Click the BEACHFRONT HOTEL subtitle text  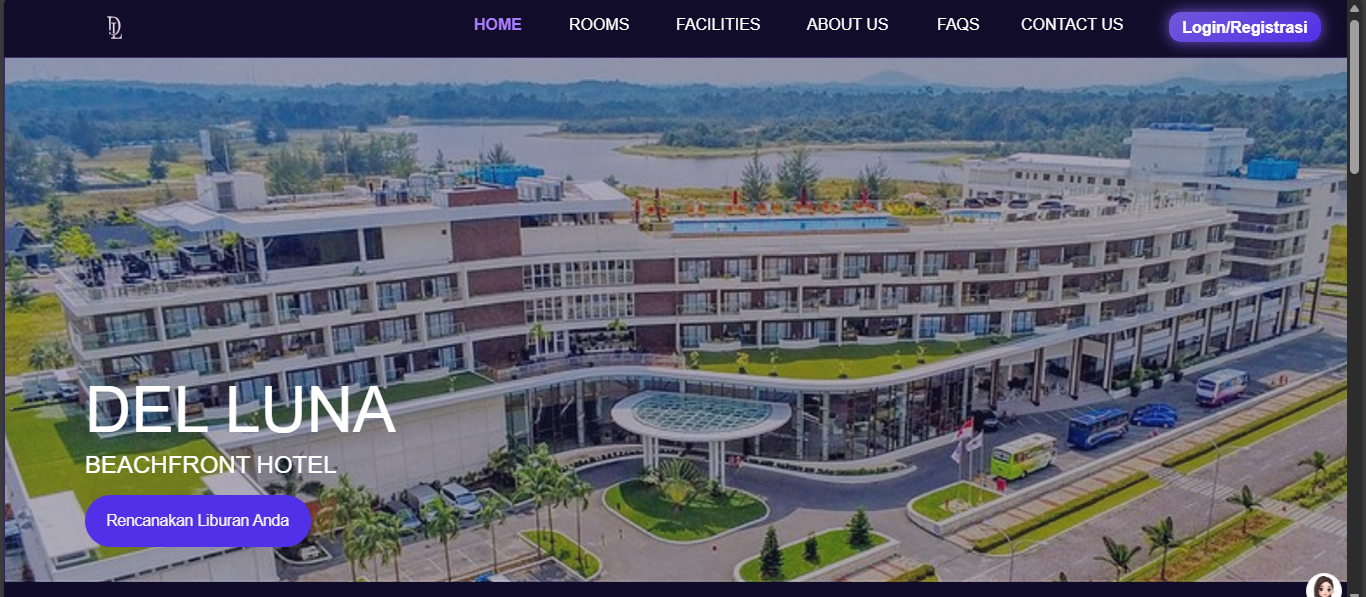[211, 465]
